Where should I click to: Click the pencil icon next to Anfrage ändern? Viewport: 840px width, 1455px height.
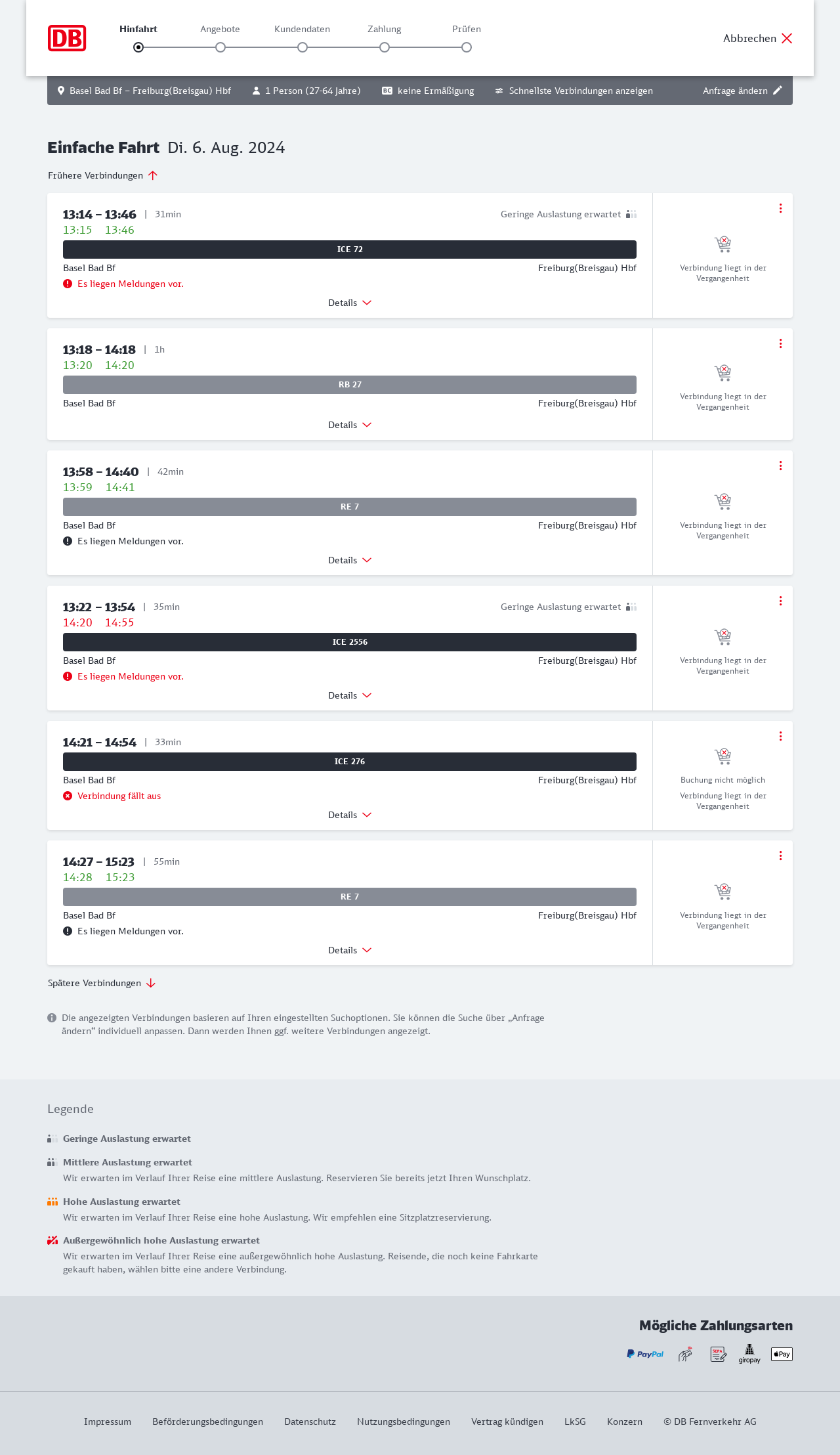click(x=778, y=91)
